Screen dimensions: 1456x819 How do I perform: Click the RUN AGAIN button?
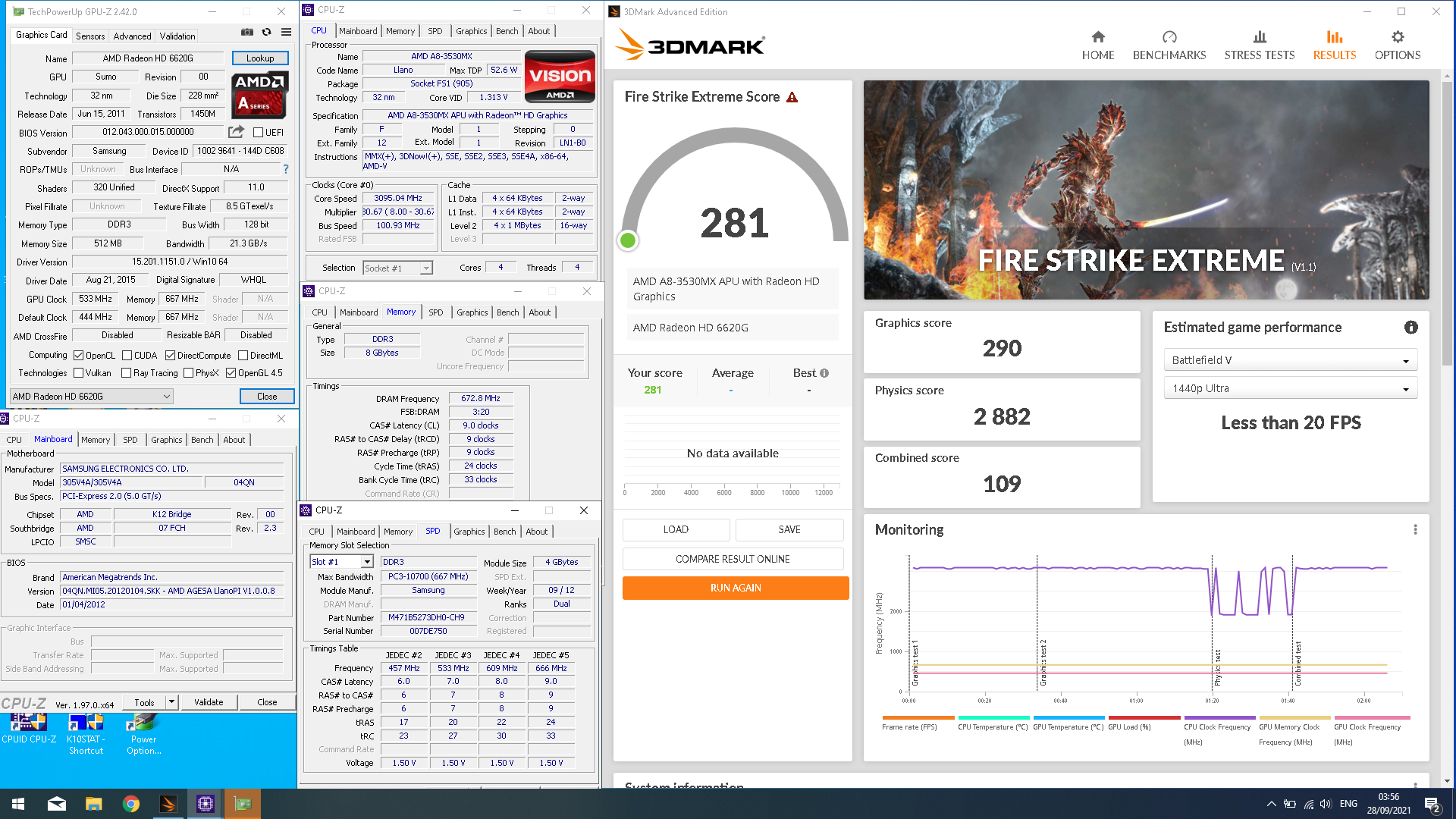(736, 588)
